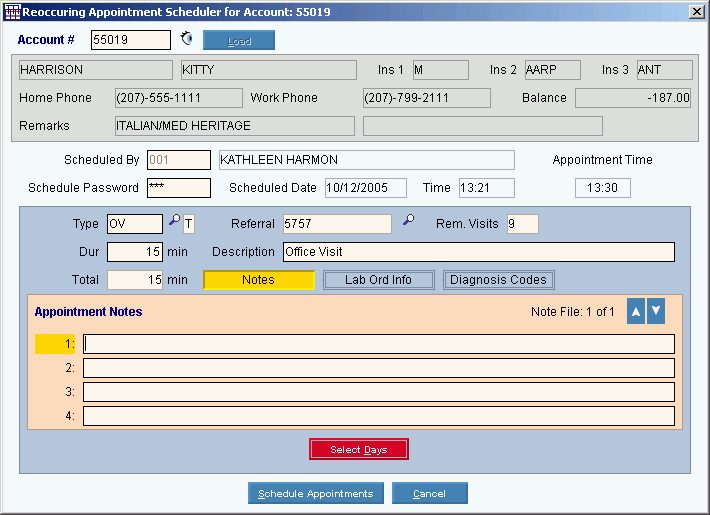Click the first name field KITTY
This screenshot has height=515, width=710.
tap(269, 70)
